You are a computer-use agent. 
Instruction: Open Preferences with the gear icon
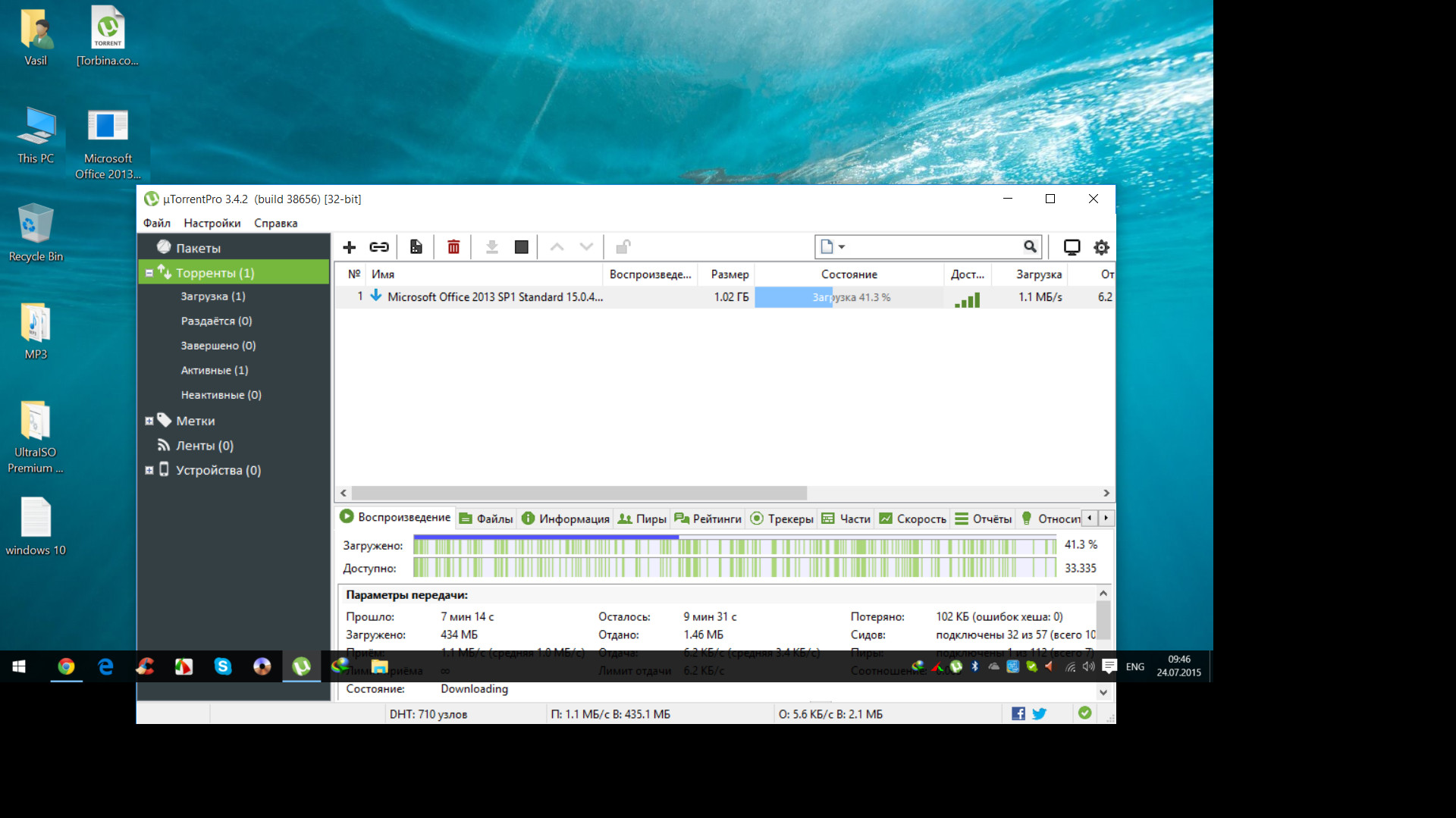[x=1101, y=247]
